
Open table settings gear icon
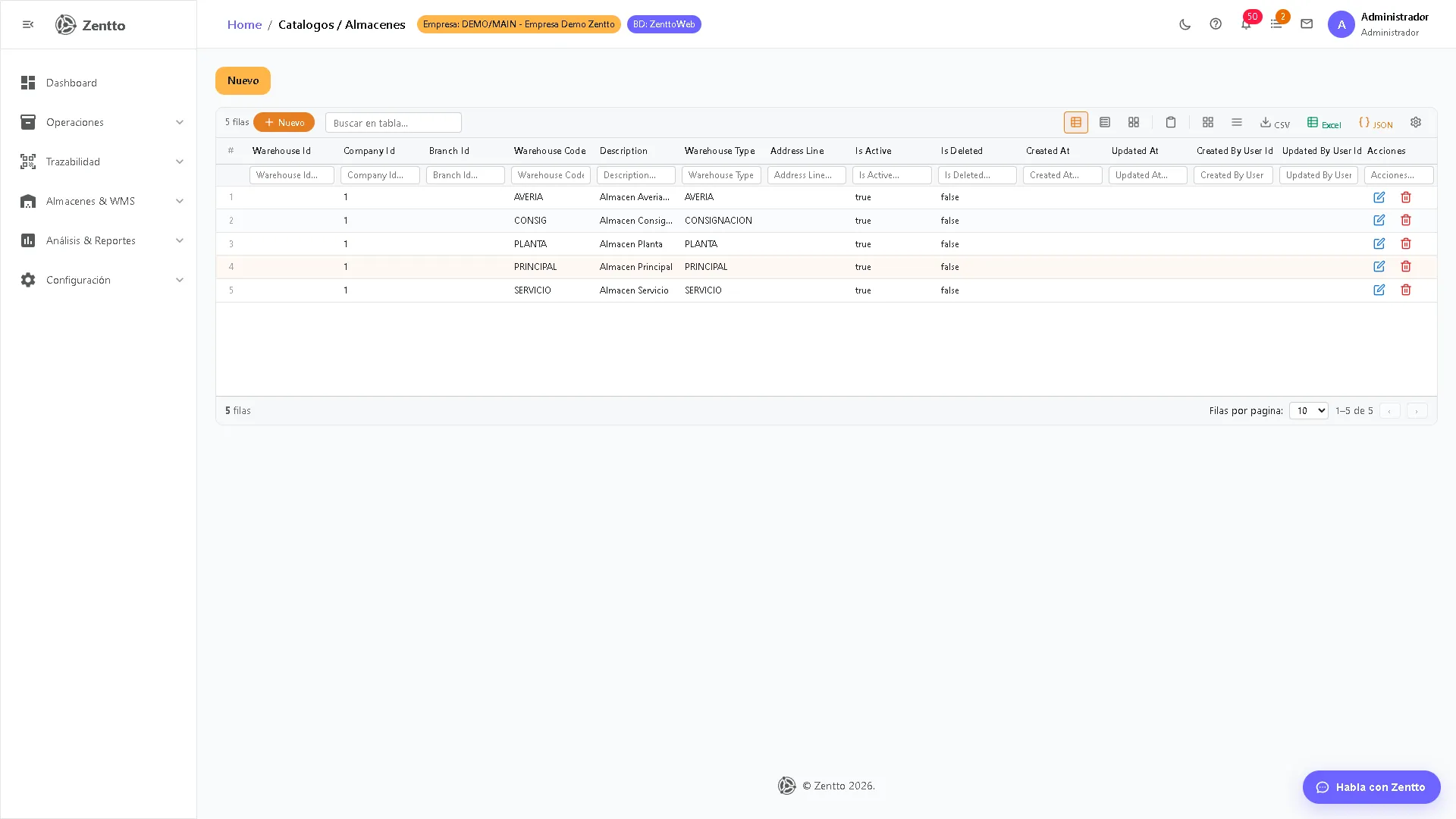(x=1416, y=122)
